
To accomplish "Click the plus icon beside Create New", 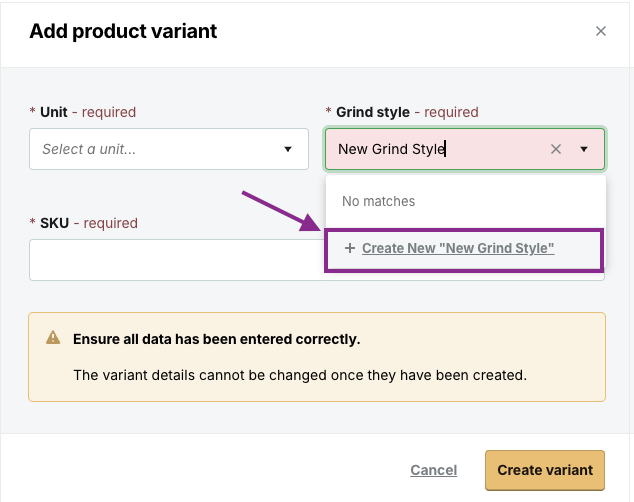I will (349, 248).
